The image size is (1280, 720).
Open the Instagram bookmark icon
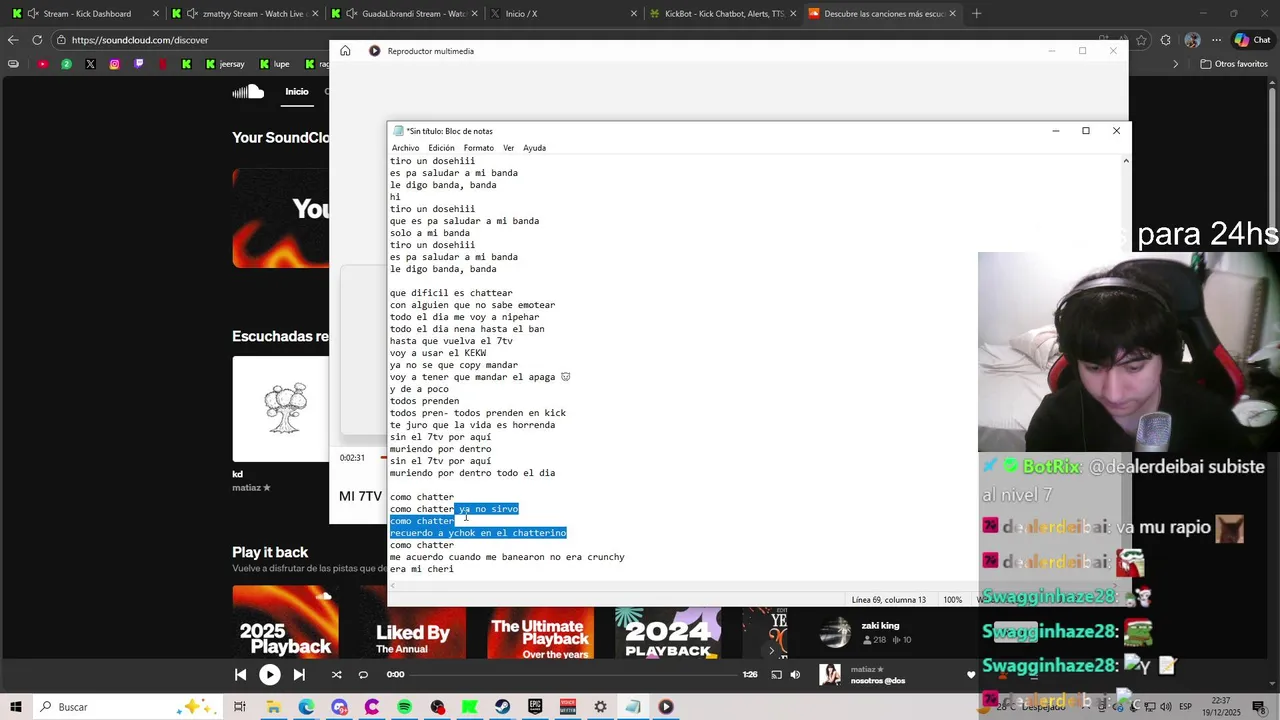coord(114,64)
